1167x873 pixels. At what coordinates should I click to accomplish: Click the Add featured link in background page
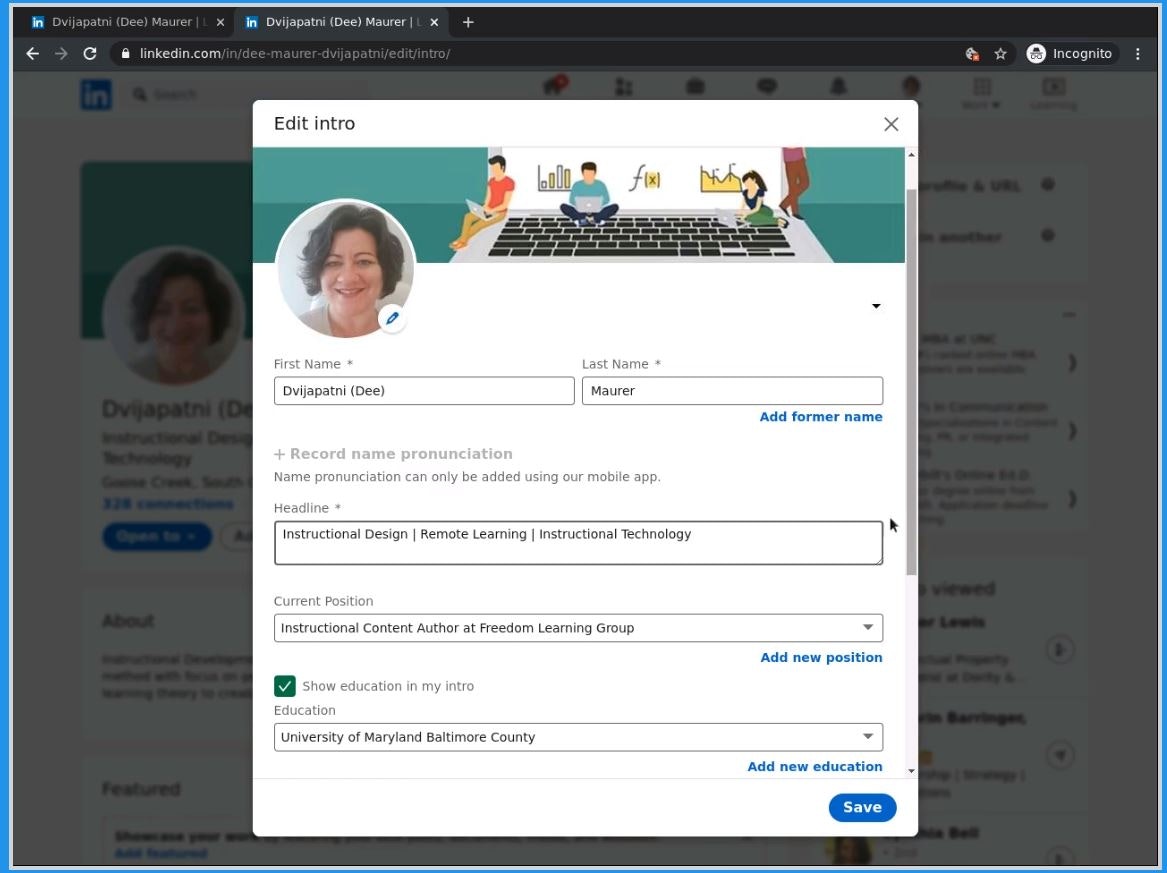(x=161, y=854)
